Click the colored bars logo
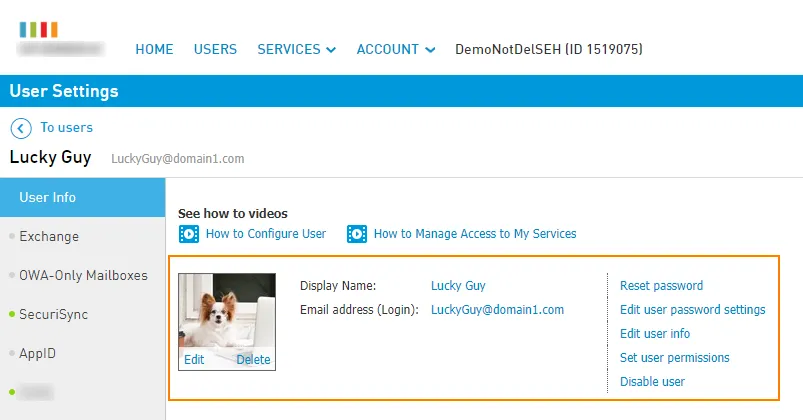Image resolution: width=803 pixels, height=420 pixels. click(x=38, y=30)
